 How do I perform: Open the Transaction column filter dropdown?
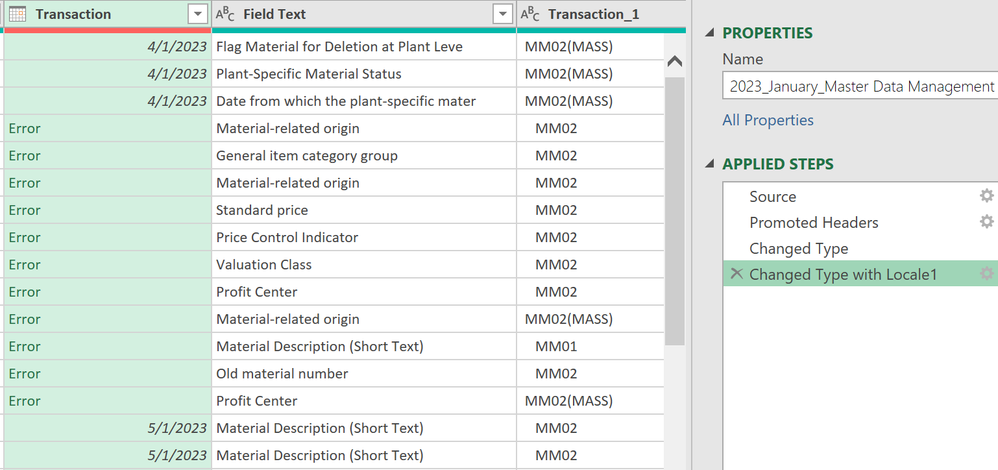pos(196,15)
